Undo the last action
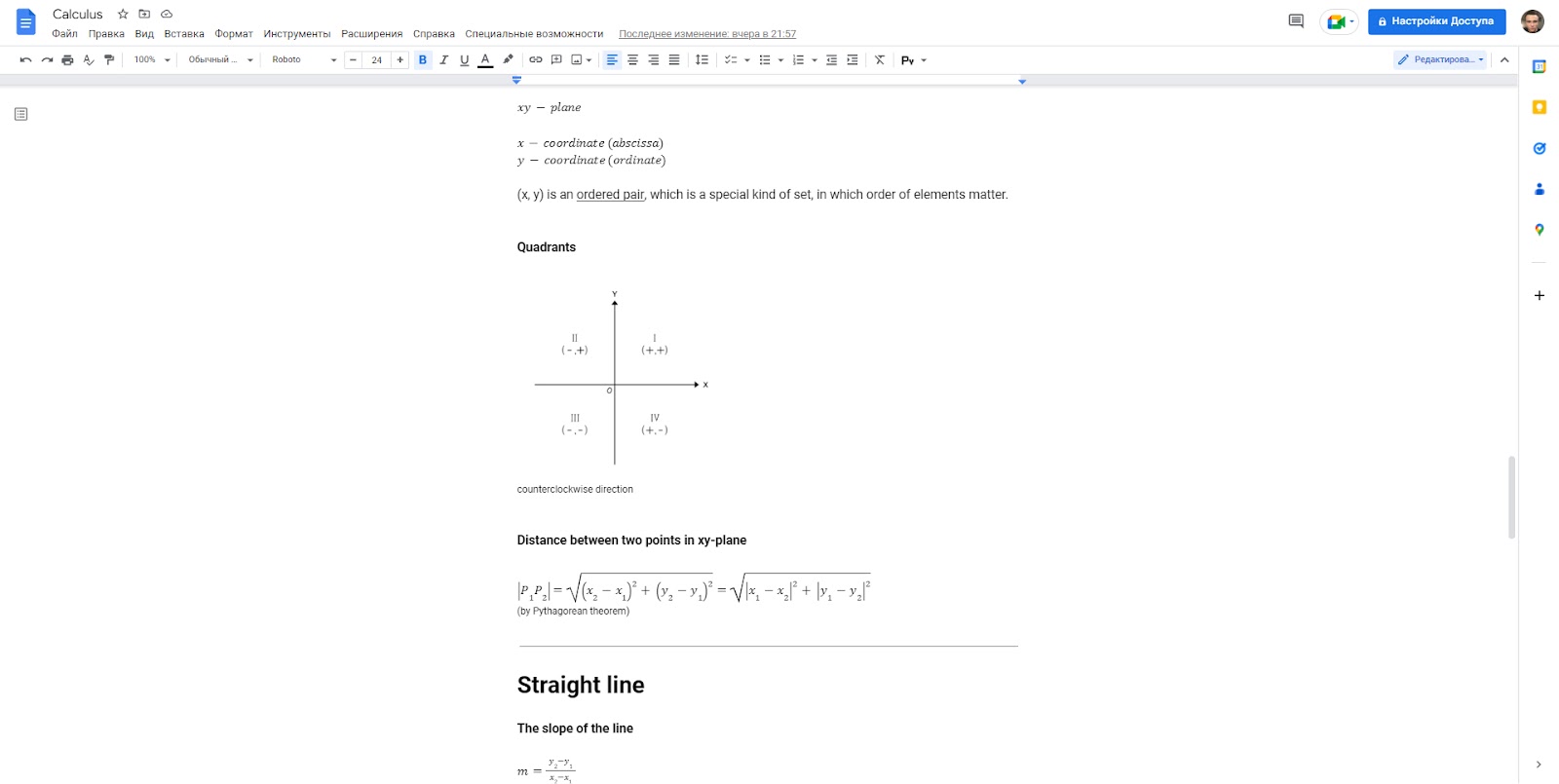 25,60
